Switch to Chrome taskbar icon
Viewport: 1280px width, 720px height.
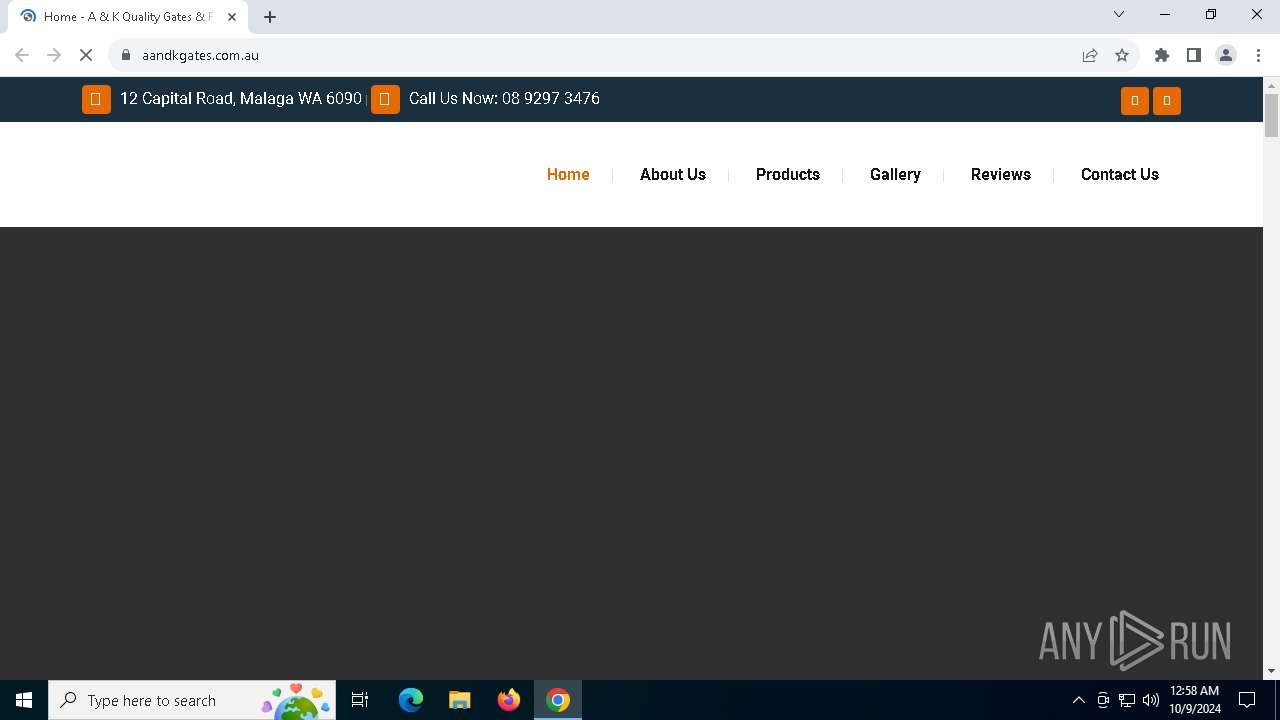(558, 700)
